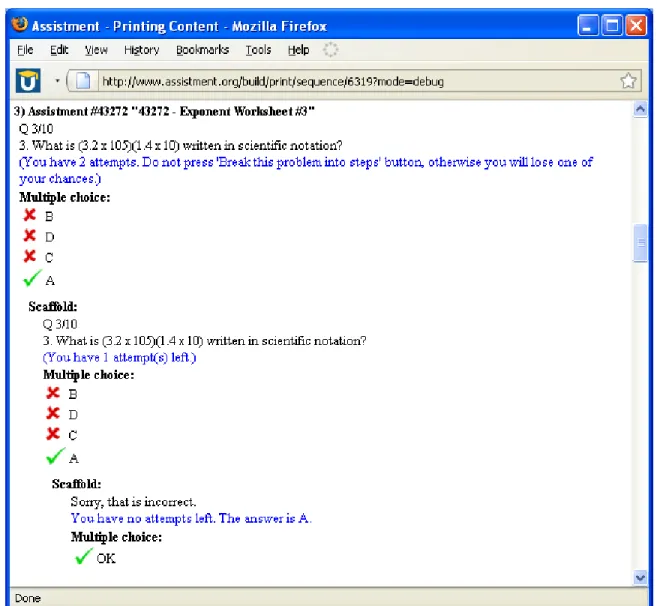Click the blue U toolbar icon
Viewport: 657px width, 606px height.
click(x=28, y=80)
